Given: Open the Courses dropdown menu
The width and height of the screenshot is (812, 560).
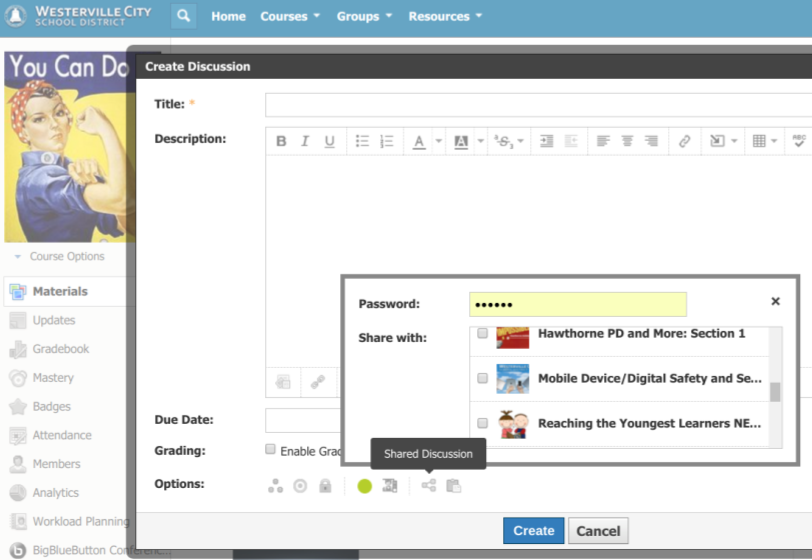Looking at the screenshot, I should tap(290, 16).
